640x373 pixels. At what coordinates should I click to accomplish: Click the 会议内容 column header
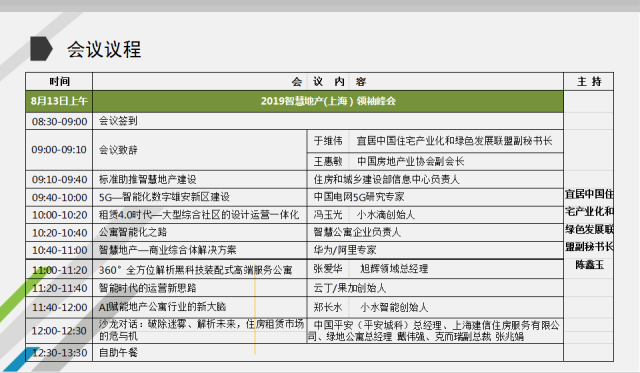tap(328, 82)
